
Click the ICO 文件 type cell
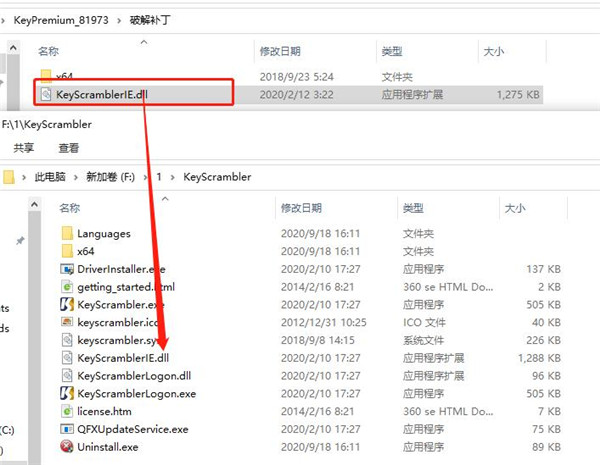tap(424, 322)
